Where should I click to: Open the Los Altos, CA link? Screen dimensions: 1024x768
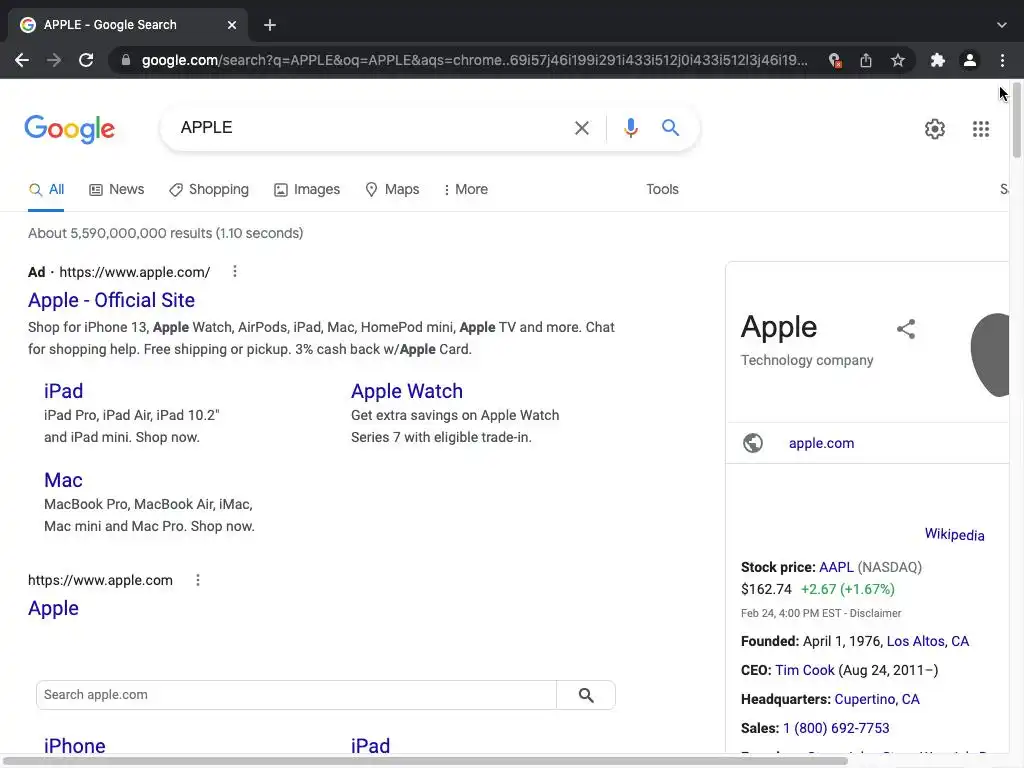point(927,641)
